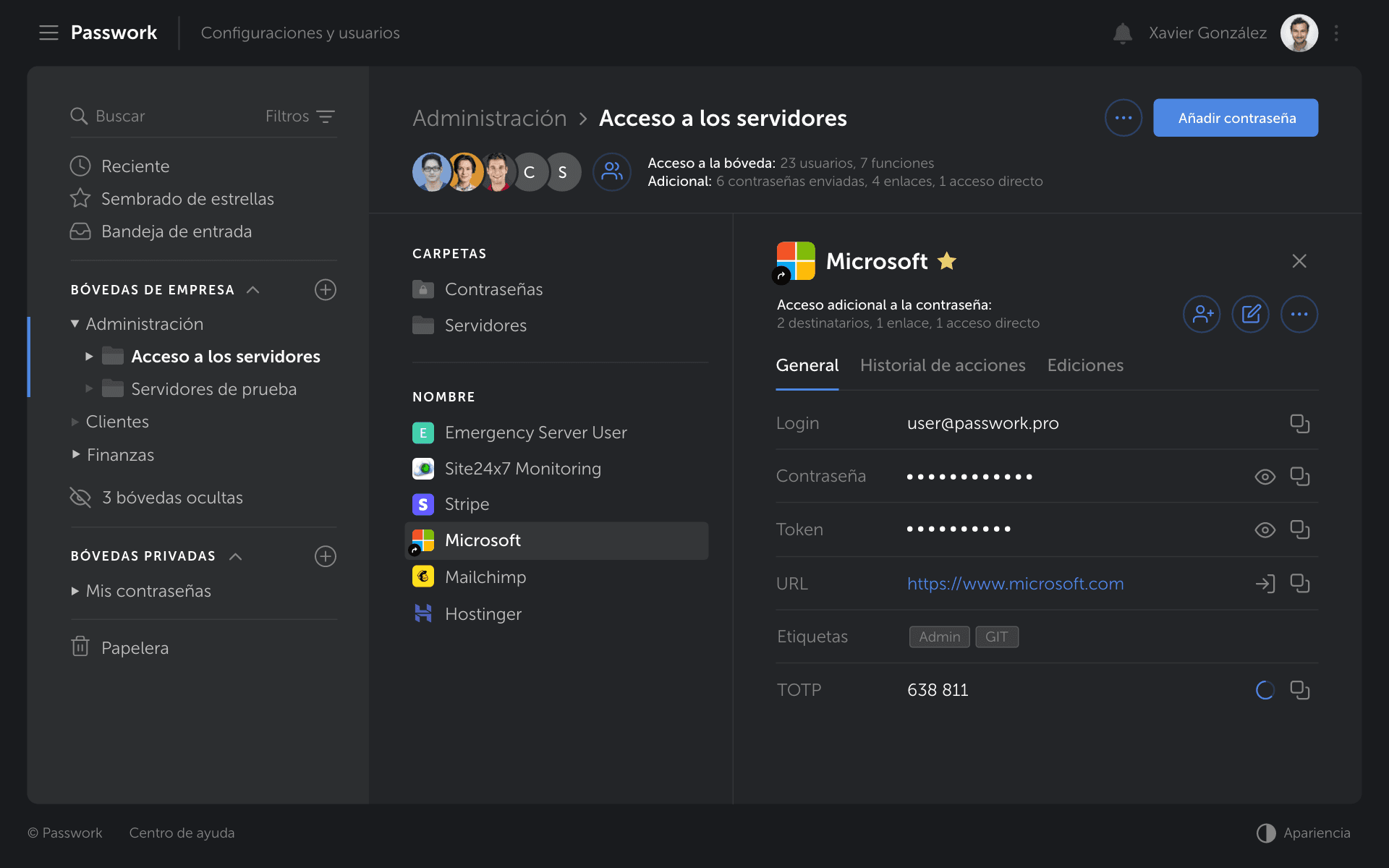Image resolution: width=1389 pixels, height=868 pixels.
Task: Click user avatar labeled C
Action: click(x=530, y=172)
